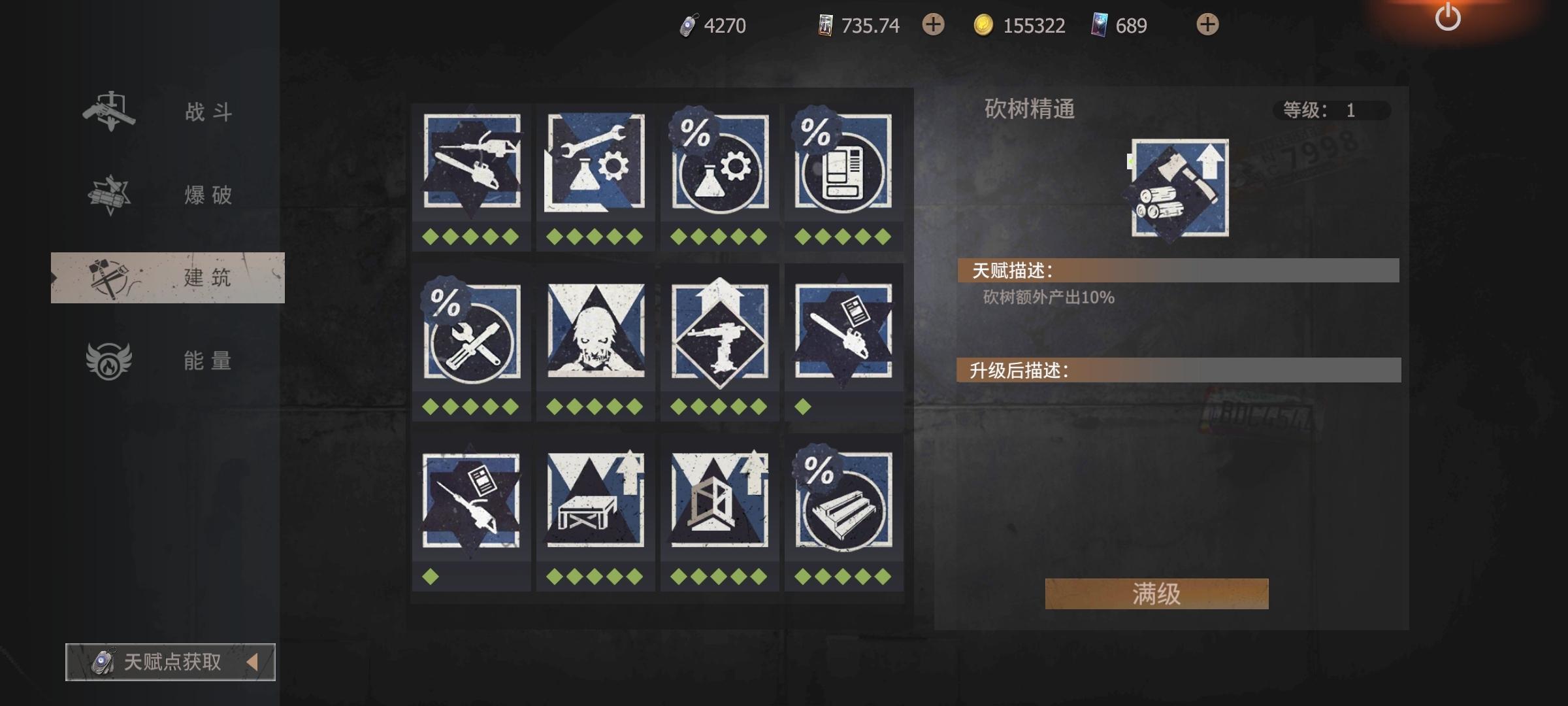
Task: Select the drill blueprint talent icon
Action: point(472,501)
